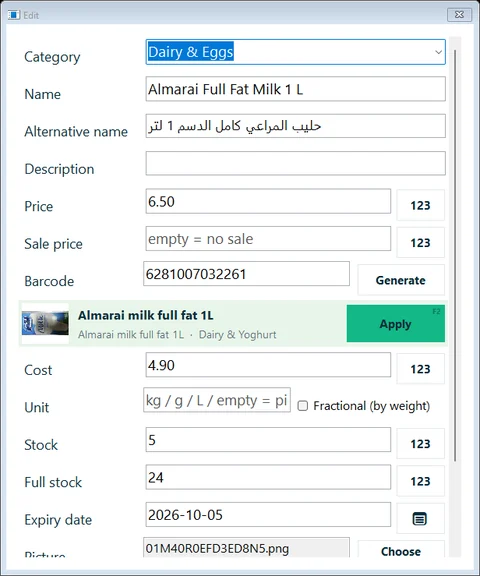480x576 pixels.
Task: Click the 'Category' label
Action: coord(52,57)
